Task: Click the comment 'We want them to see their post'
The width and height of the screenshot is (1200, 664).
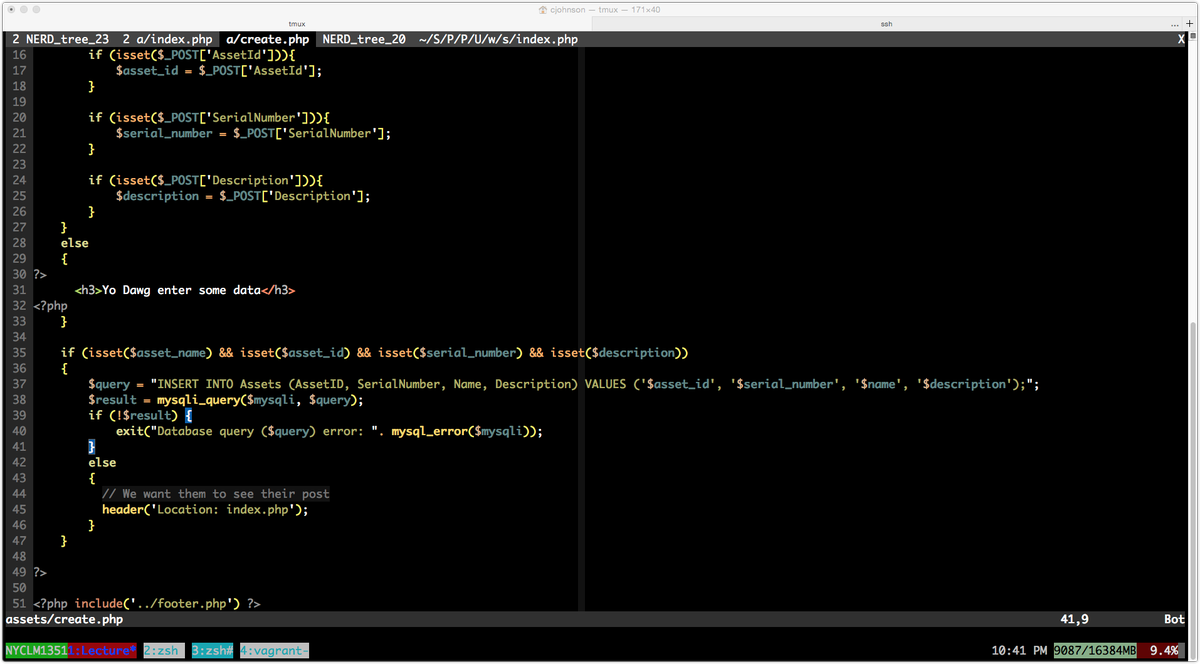Action: 215,494
